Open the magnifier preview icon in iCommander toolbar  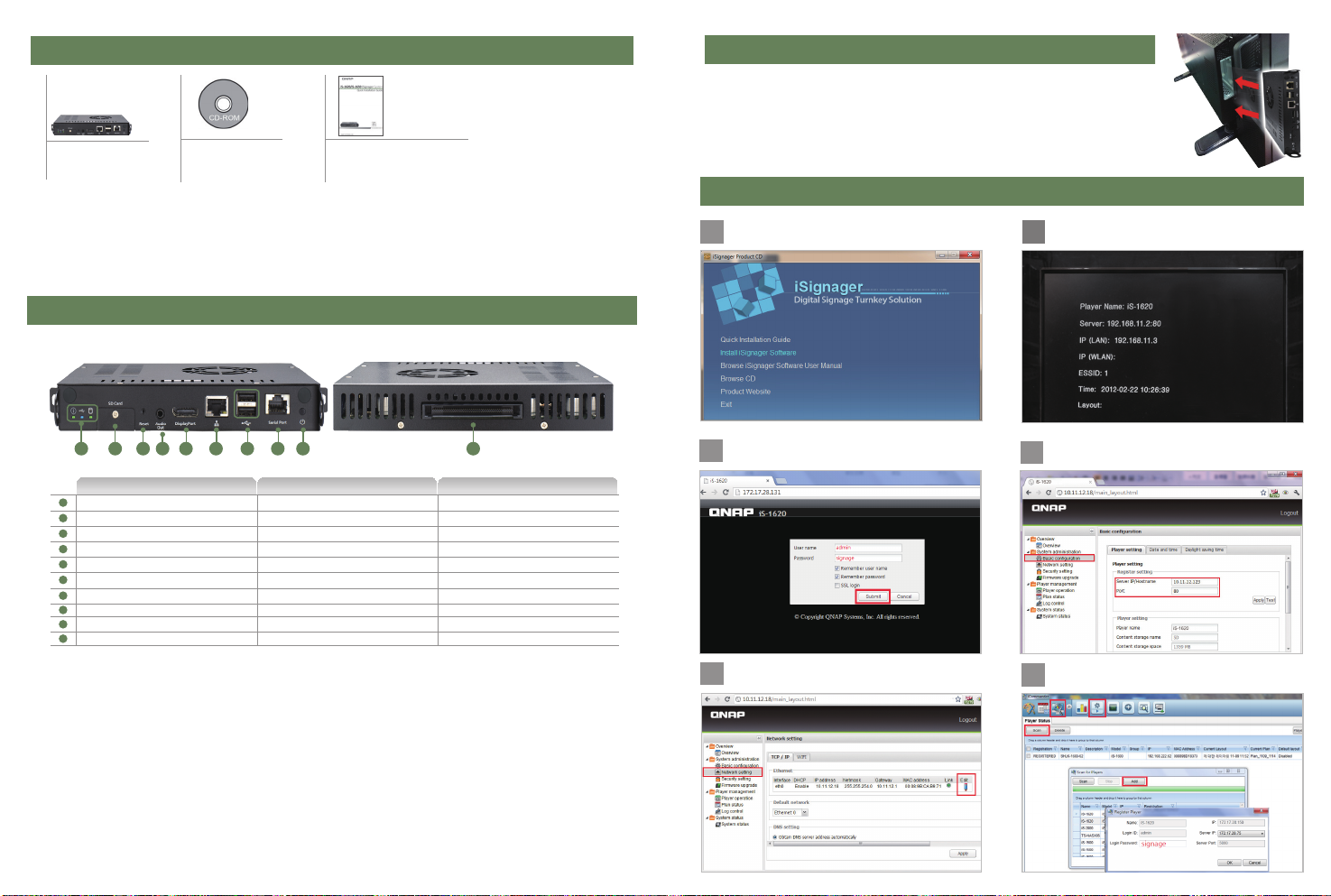point(1143,708)
